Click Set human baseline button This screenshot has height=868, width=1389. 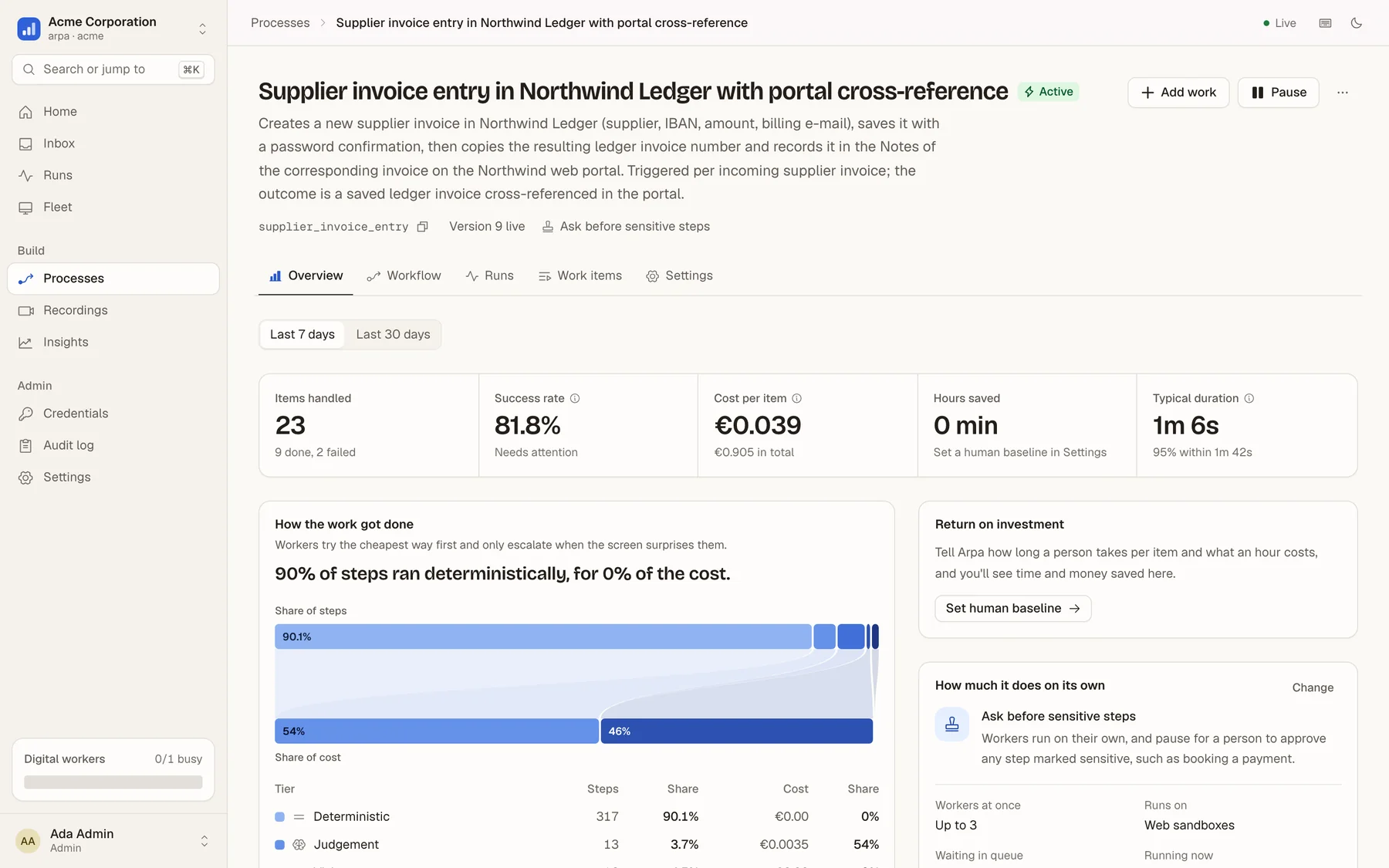tap(1013, 609)
